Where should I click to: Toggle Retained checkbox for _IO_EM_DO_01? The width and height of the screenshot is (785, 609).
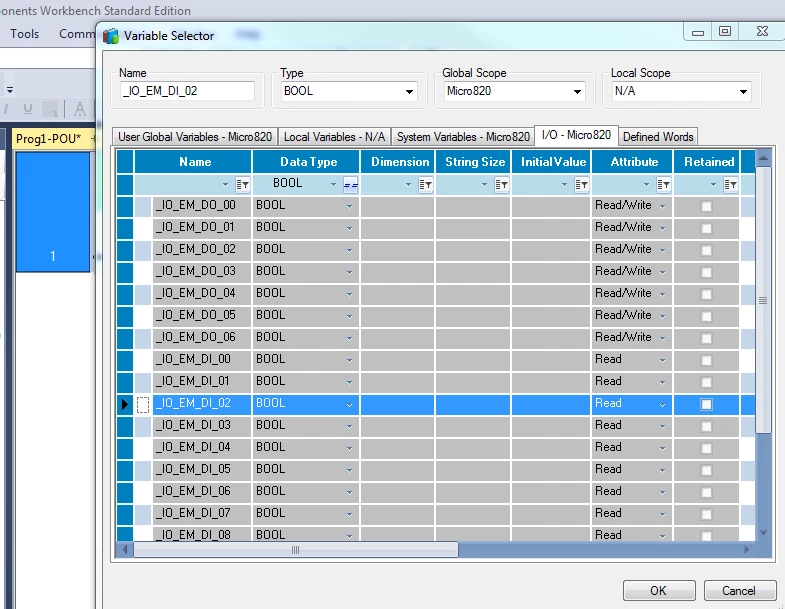point(706,228)
